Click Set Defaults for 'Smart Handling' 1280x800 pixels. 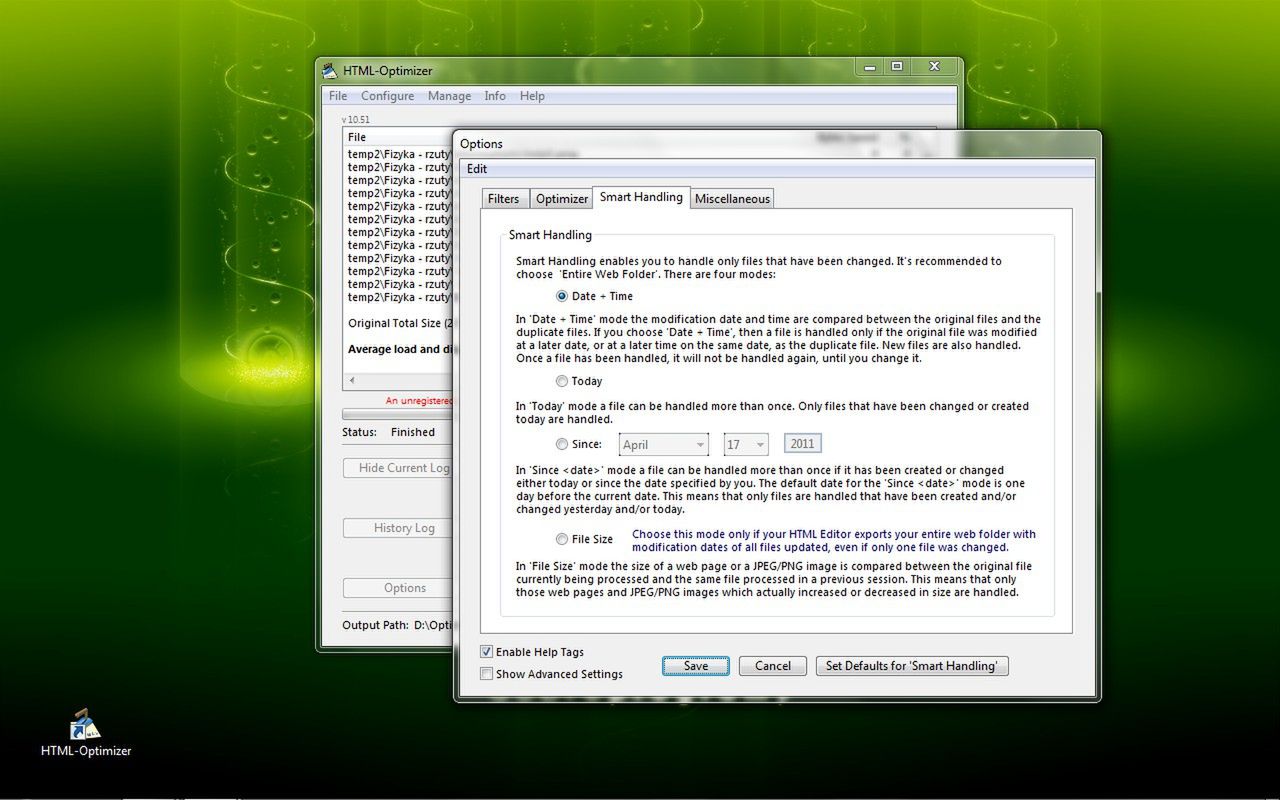912,666
